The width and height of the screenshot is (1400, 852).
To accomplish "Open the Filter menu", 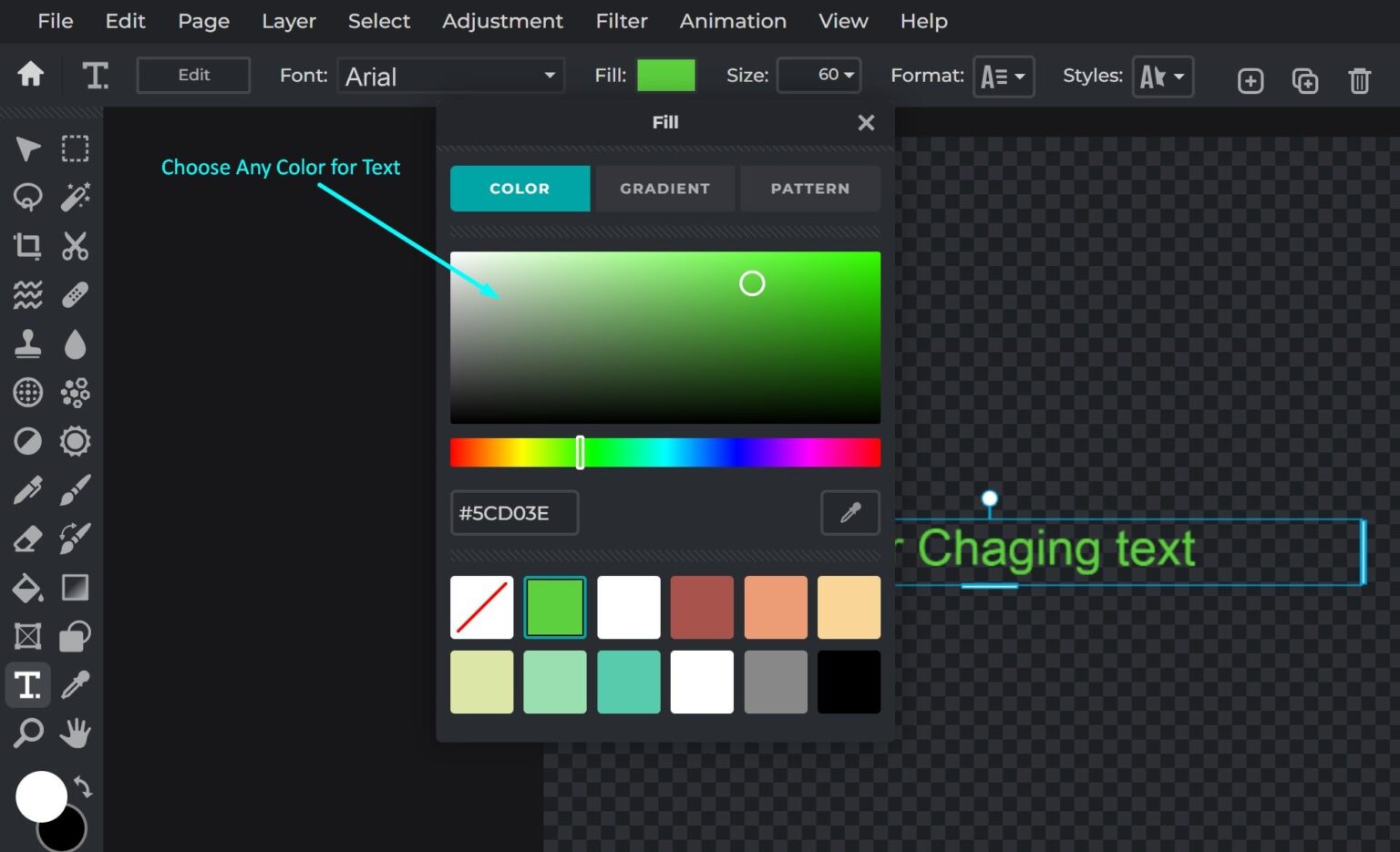I will click(x=621, y=21).
